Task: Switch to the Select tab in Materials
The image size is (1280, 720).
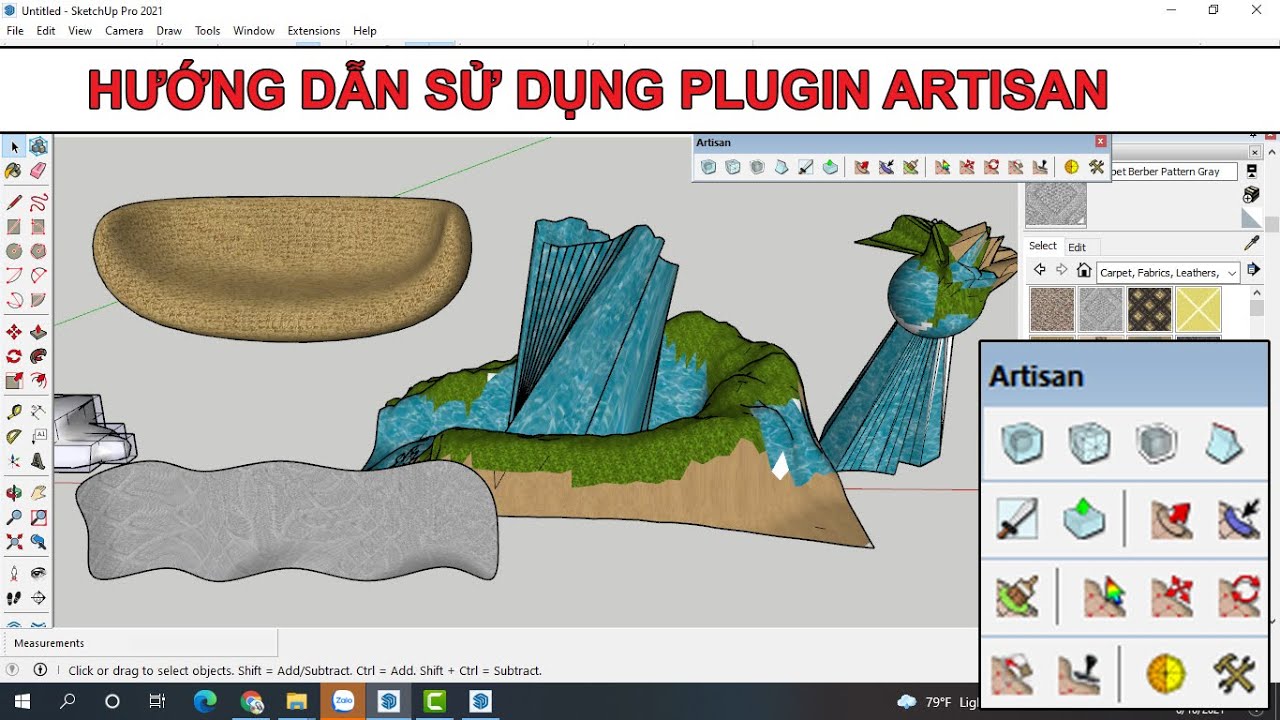Action: click(x=1043, y=246)
